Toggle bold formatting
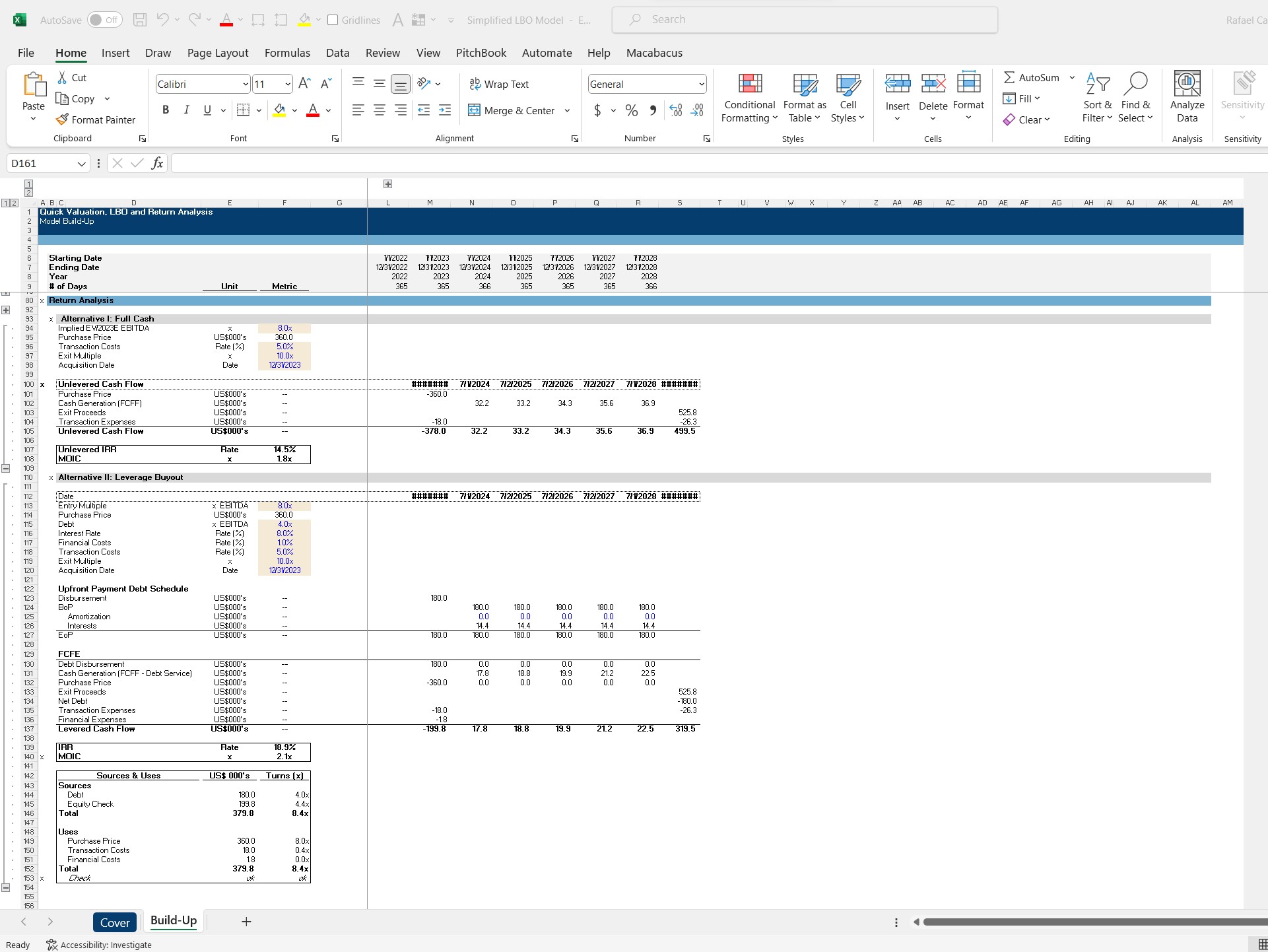Viewport: 1268px width, 952px height. [x=166, y=110]
